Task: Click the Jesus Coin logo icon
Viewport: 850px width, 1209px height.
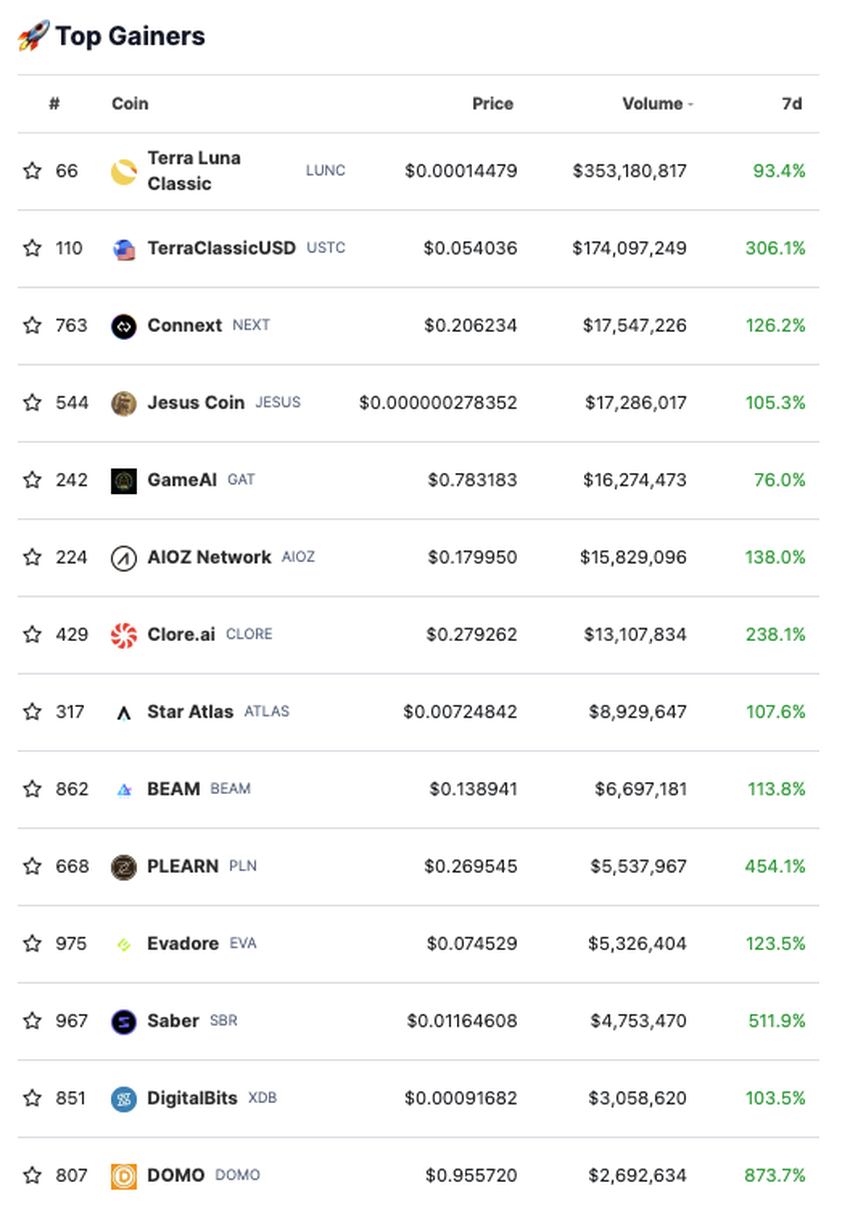Action: pyautogui.click(x=123, y=403)
